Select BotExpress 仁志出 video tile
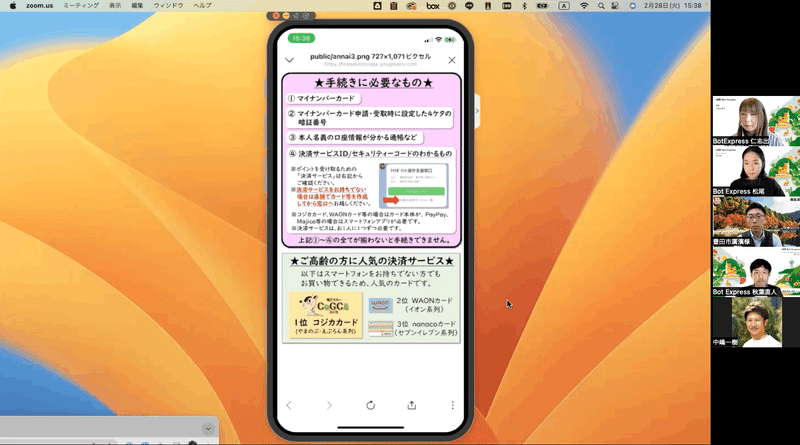 pyautogui.click(x=756, y=121)
